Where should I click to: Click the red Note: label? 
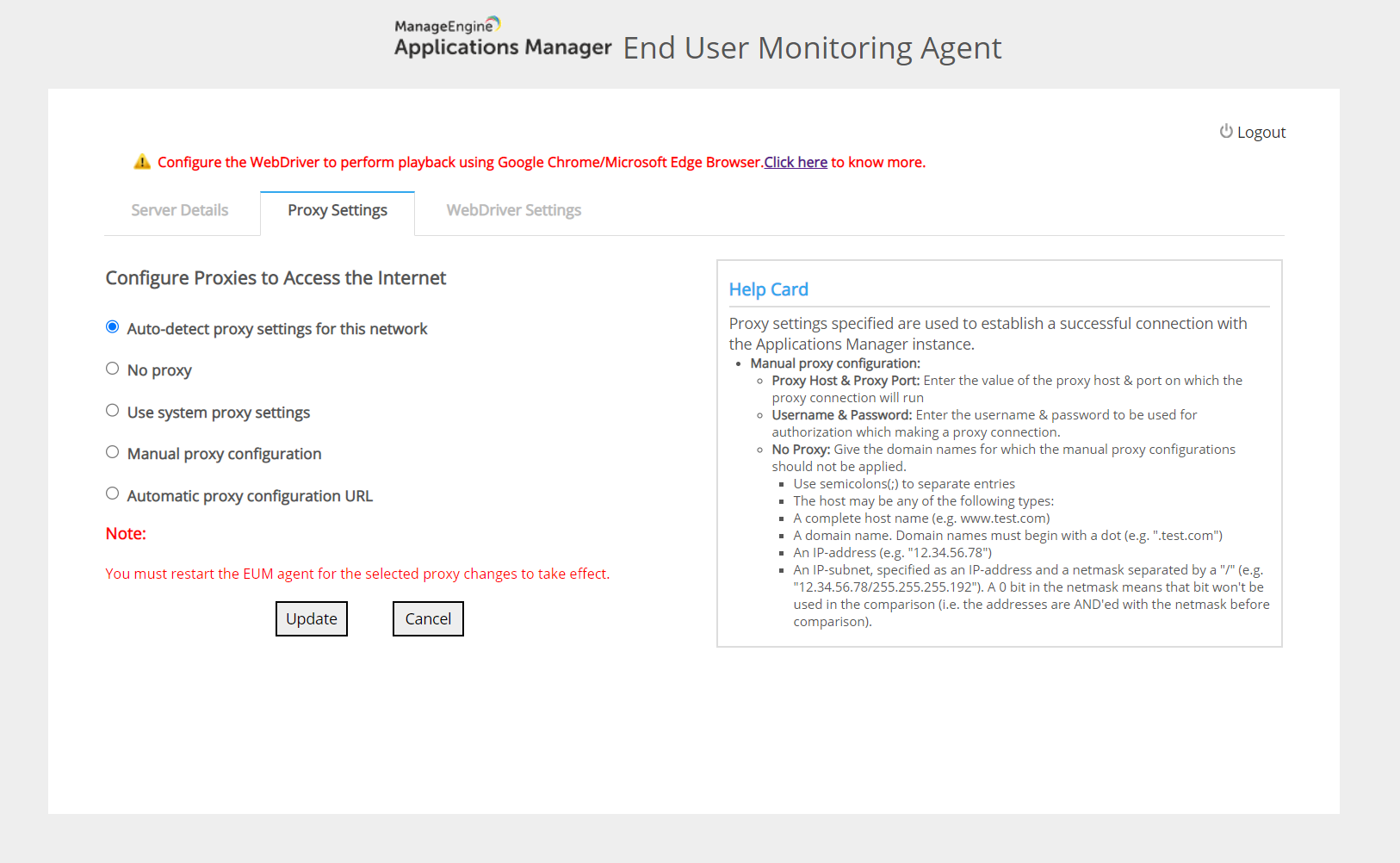[126, 534]
